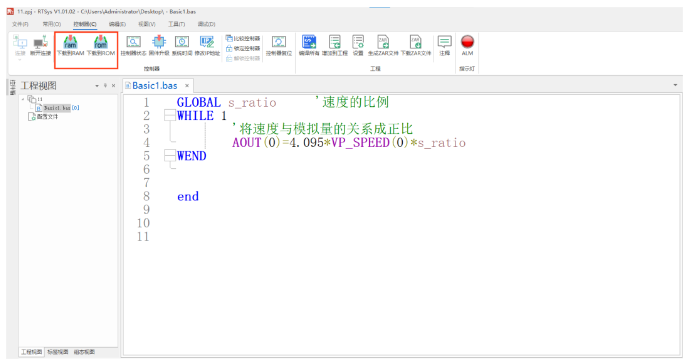This screenshot has height=364, width=689.
Task: Click the Download to RAM icon
Action: click(x=70, y=46)
